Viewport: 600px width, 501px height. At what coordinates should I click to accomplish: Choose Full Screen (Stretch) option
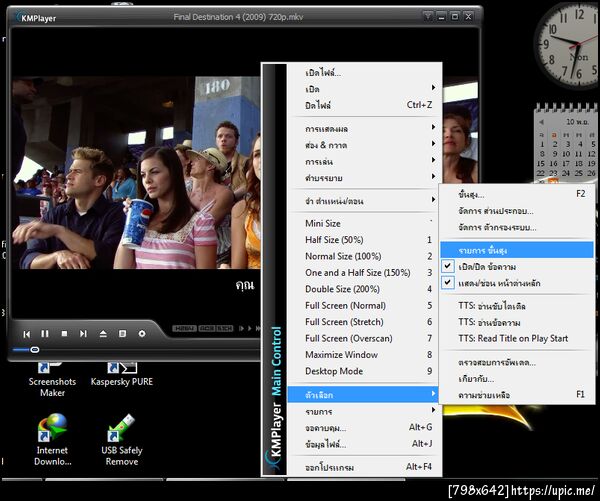(x=364, y=322)
